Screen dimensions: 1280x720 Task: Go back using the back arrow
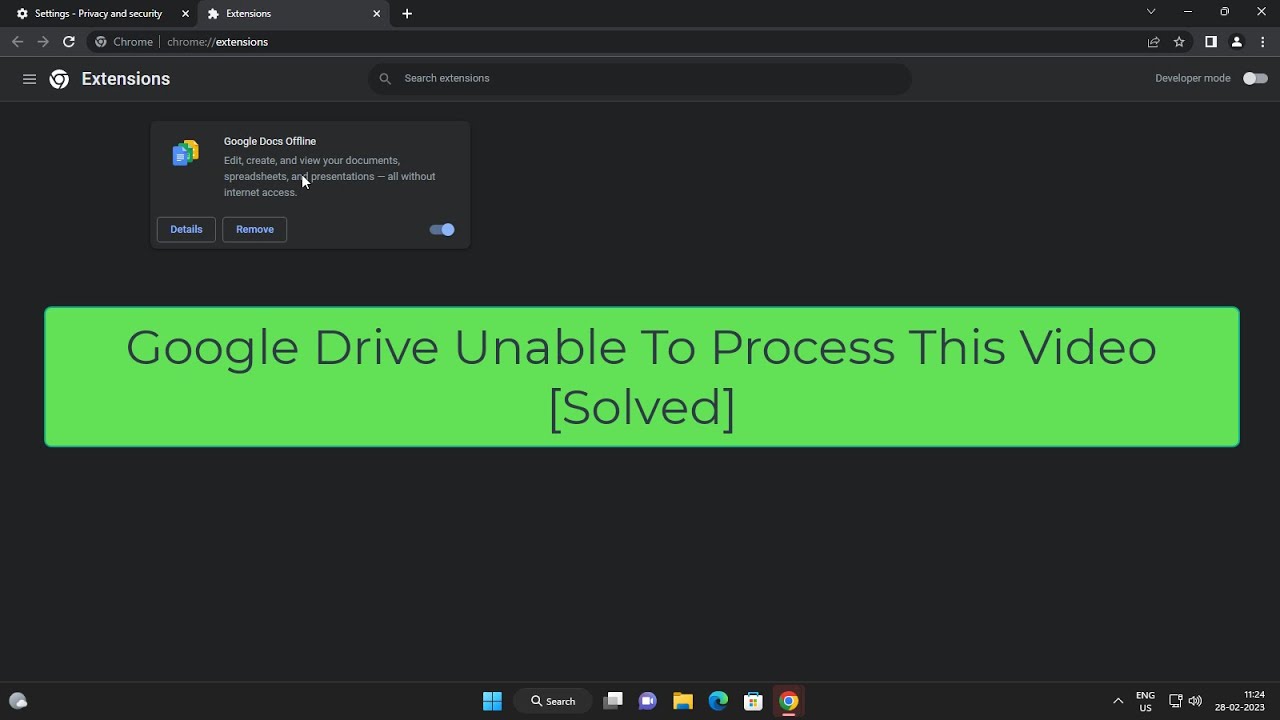click(x=17, y=42)
